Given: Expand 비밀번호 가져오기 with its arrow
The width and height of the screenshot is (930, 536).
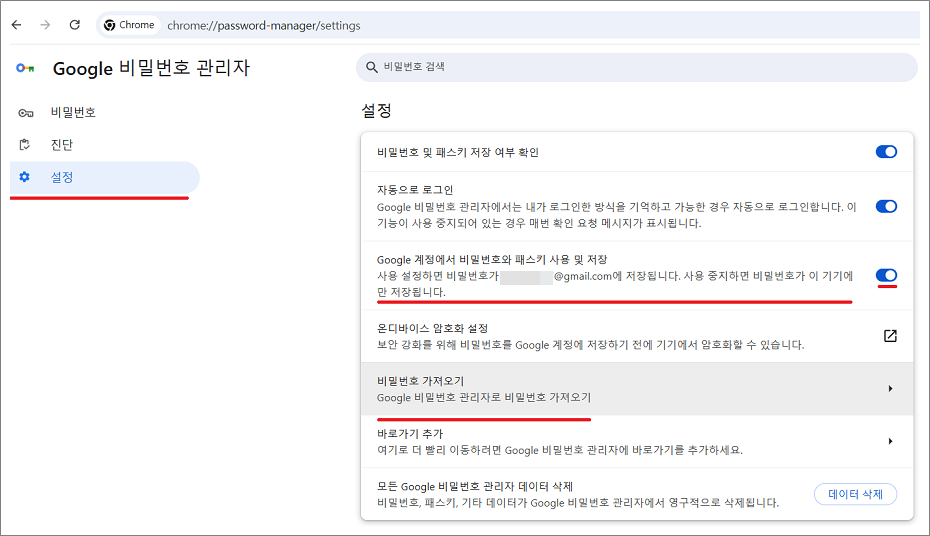Looking at the screenshot, I should click(x=890, y=388).
